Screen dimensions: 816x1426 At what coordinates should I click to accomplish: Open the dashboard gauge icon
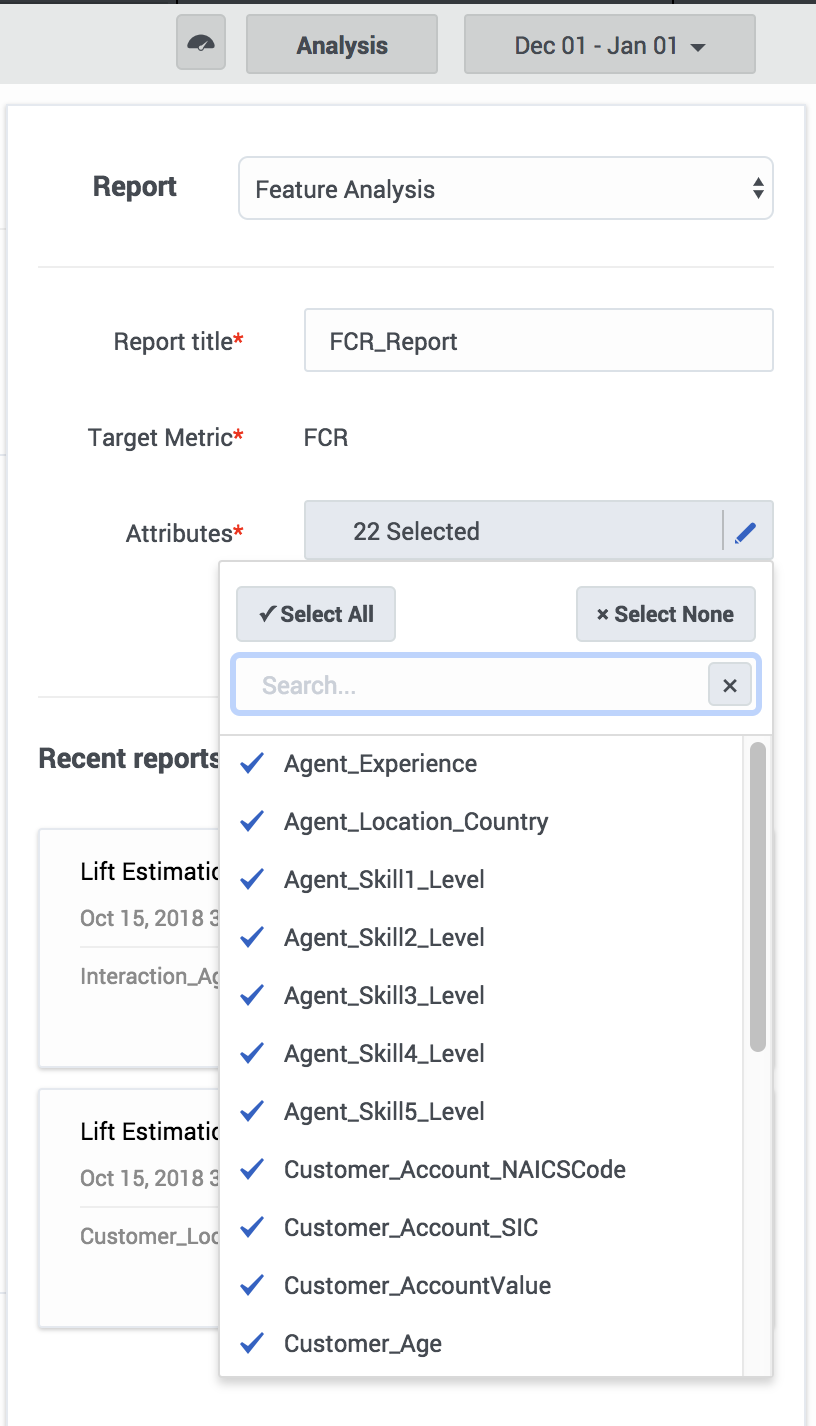[x=201, y=45]
